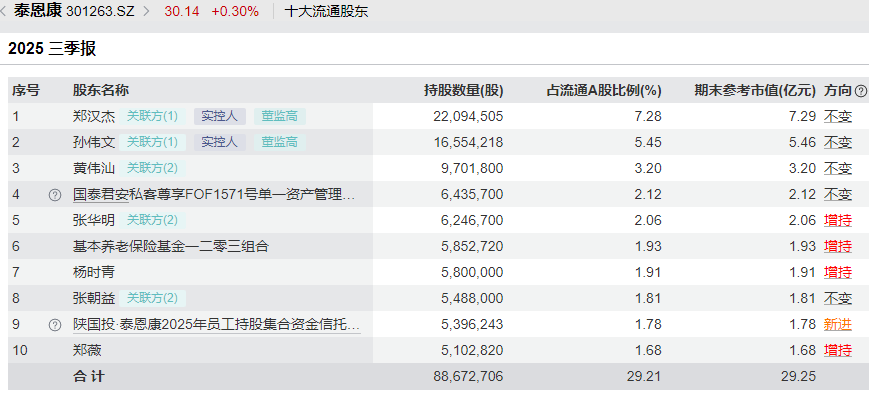This screenshot has height=396, width=869.
Task: Open 关联方(2) tag for 张华明
Action: (152, 220)
